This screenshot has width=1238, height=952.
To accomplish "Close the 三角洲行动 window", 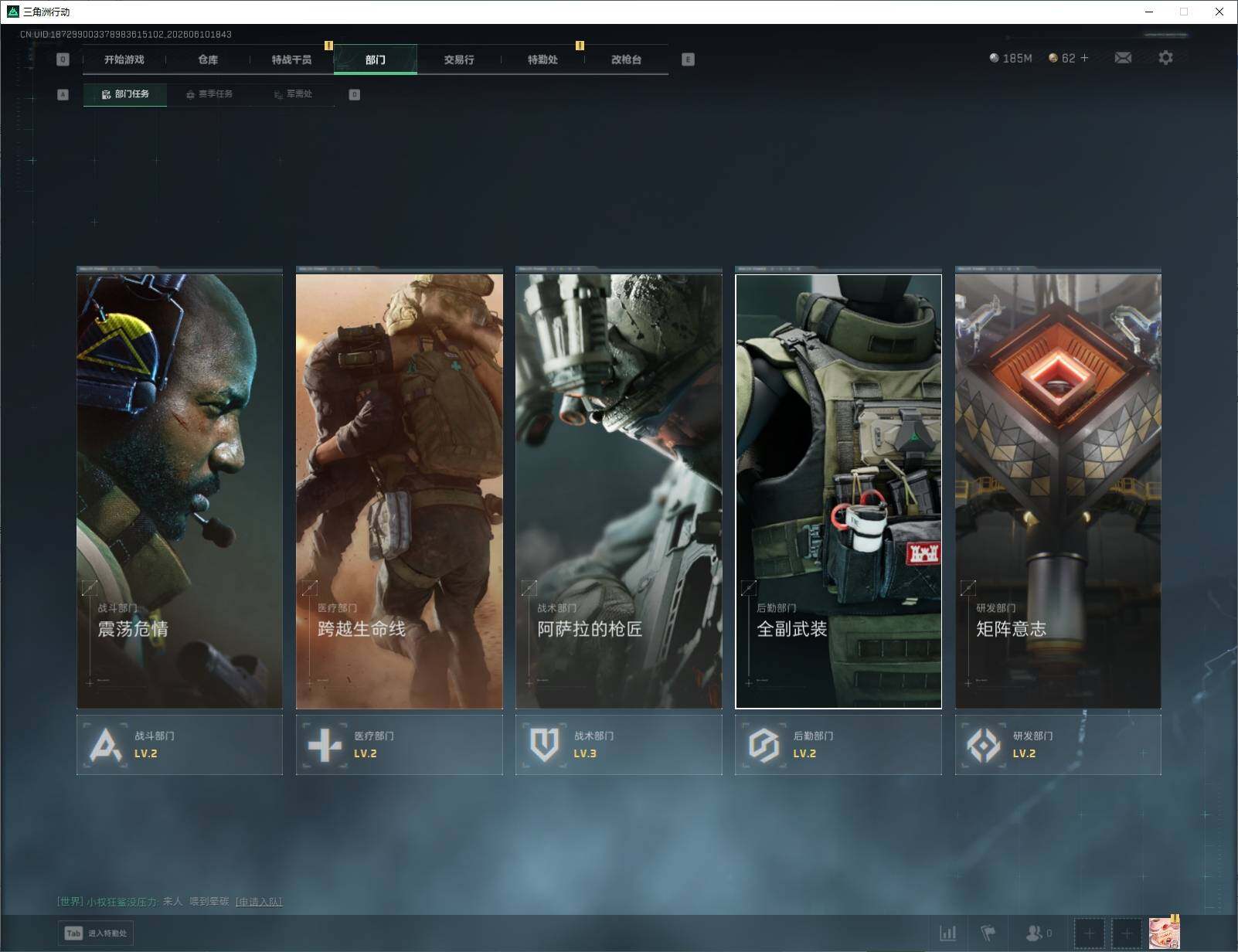I will click(1219, 12).
